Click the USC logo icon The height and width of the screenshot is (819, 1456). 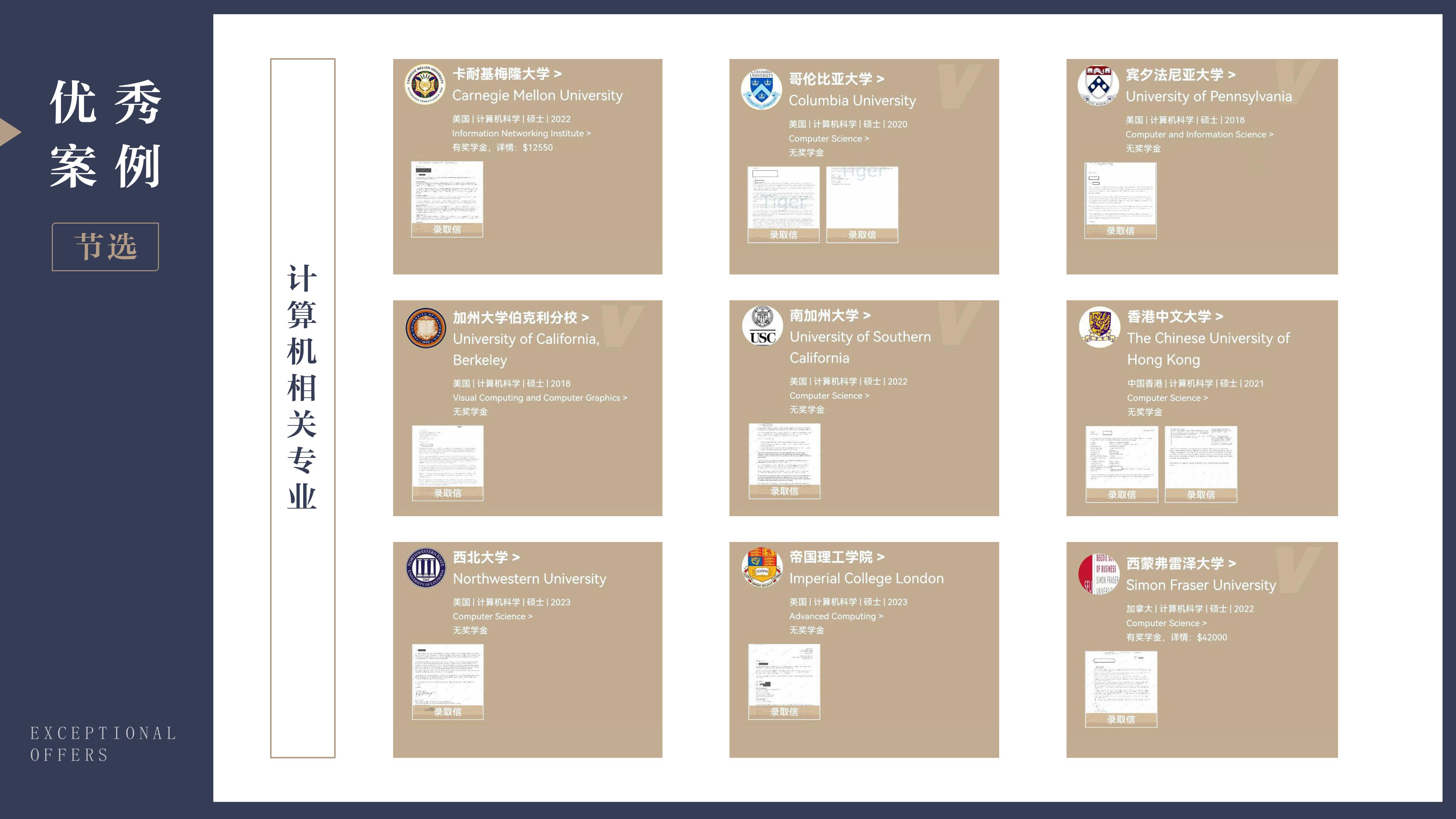[763, 326]
